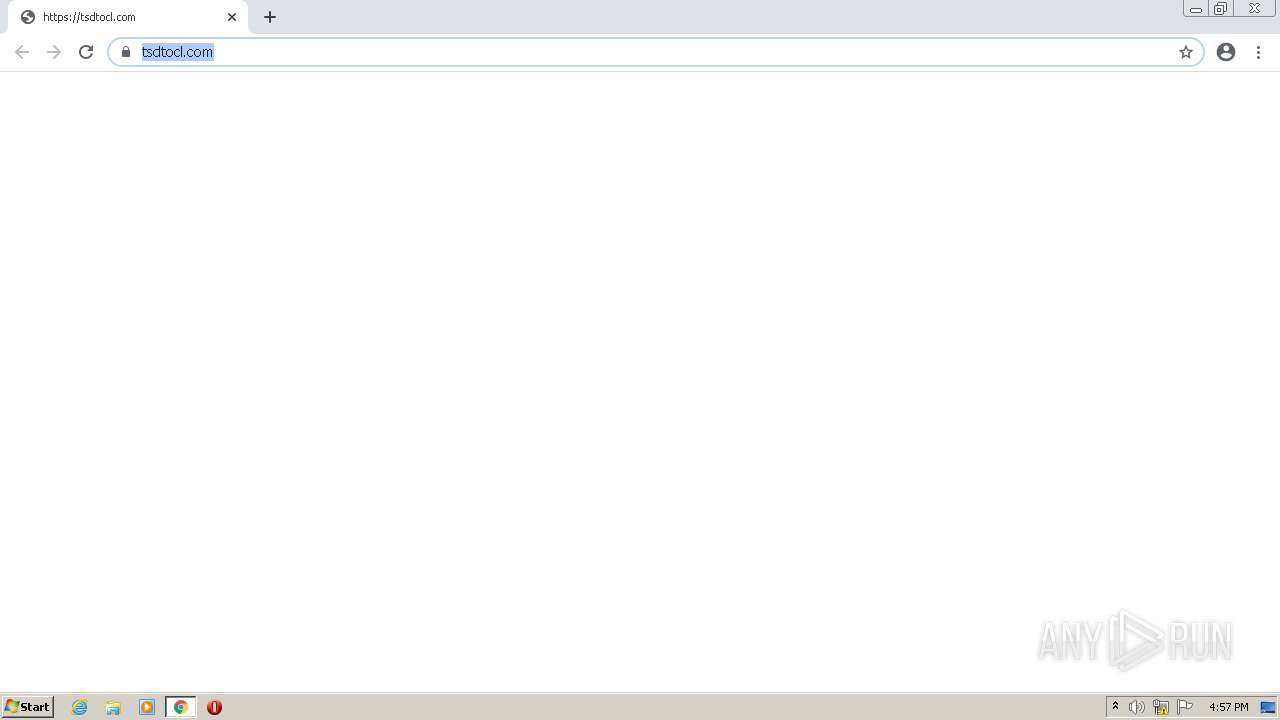Open the volume speaker control

tap(1137, 707)
